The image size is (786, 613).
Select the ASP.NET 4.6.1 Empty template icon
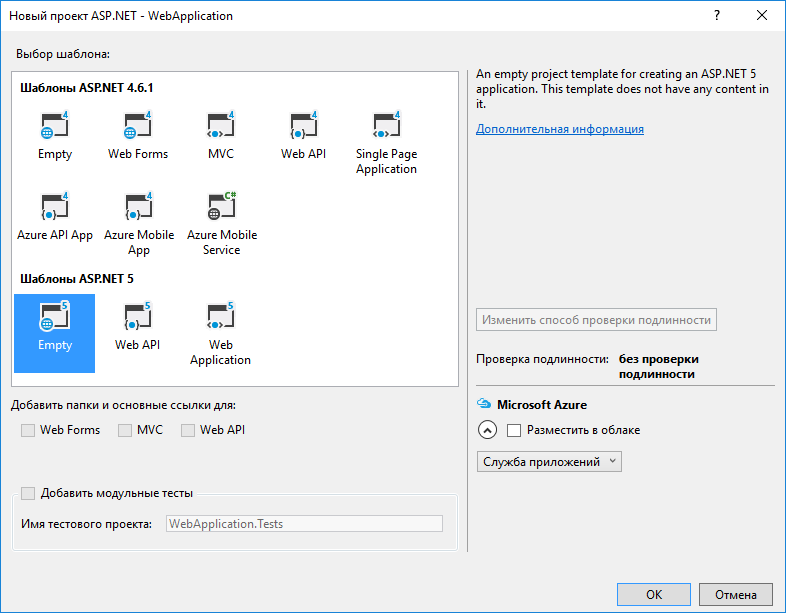point(55,127)
